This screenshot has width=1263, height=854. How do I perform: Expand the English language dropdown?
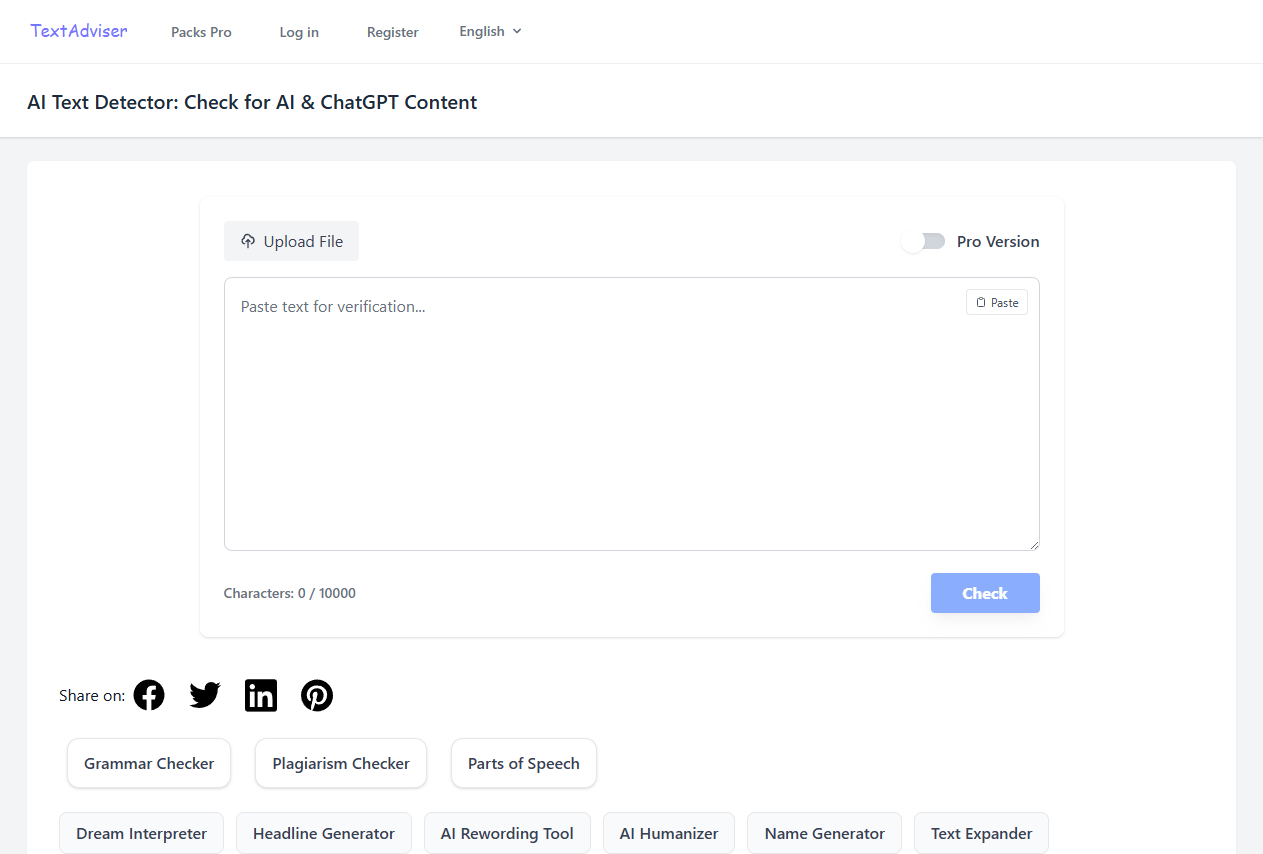coord(490,31)
